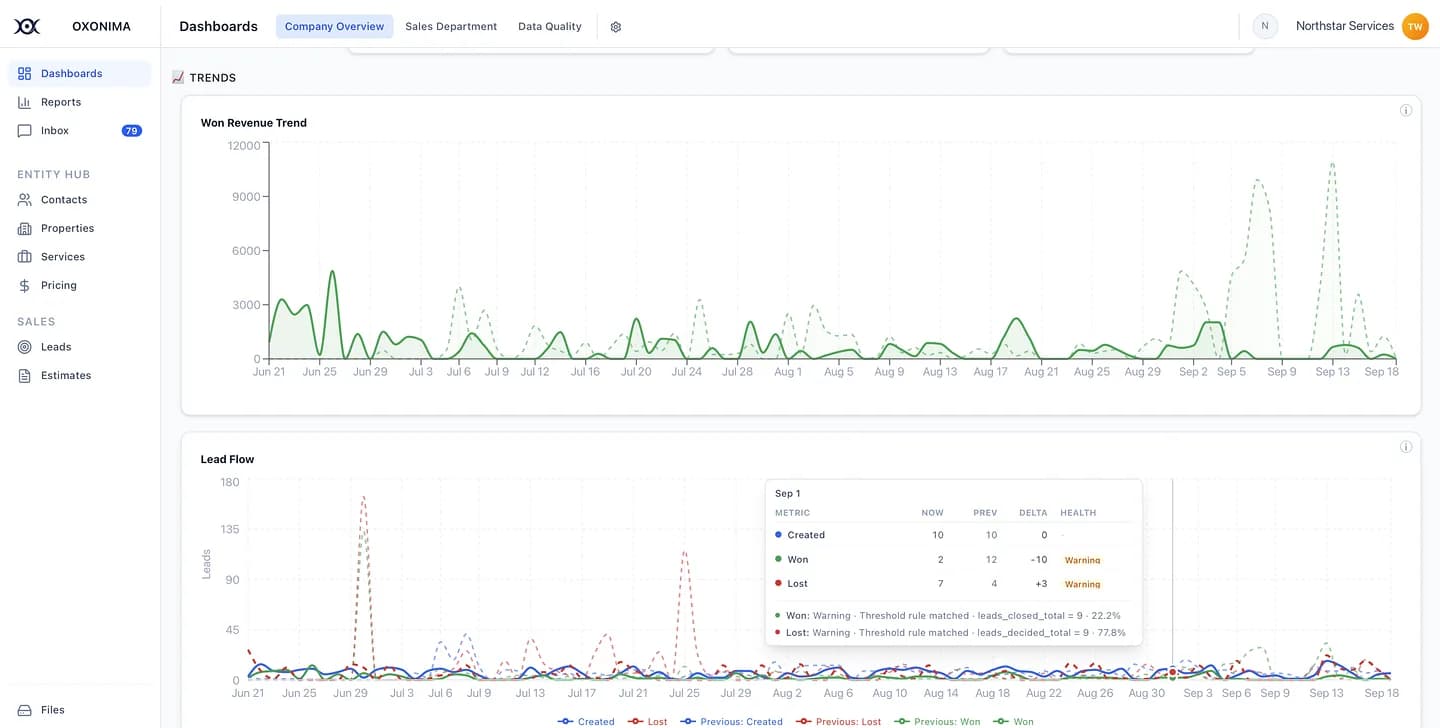Image resolution: width=1440 pixels, height=728 pixels.
Task: Click Sep 13 label on Won Revenue axis
Action: pos(1332,372)
